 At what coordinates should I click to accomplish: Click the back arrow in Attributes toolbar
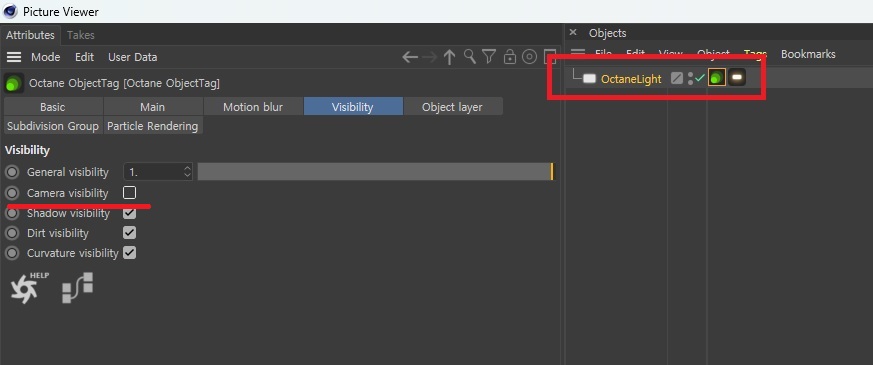click(x=410, y=57)
